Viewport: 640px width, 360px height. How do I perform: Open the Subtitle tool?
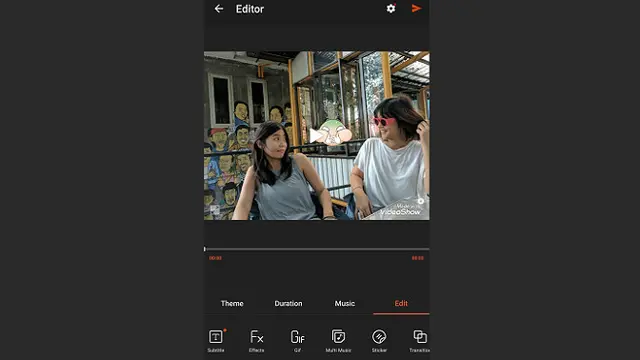(216, 341)
